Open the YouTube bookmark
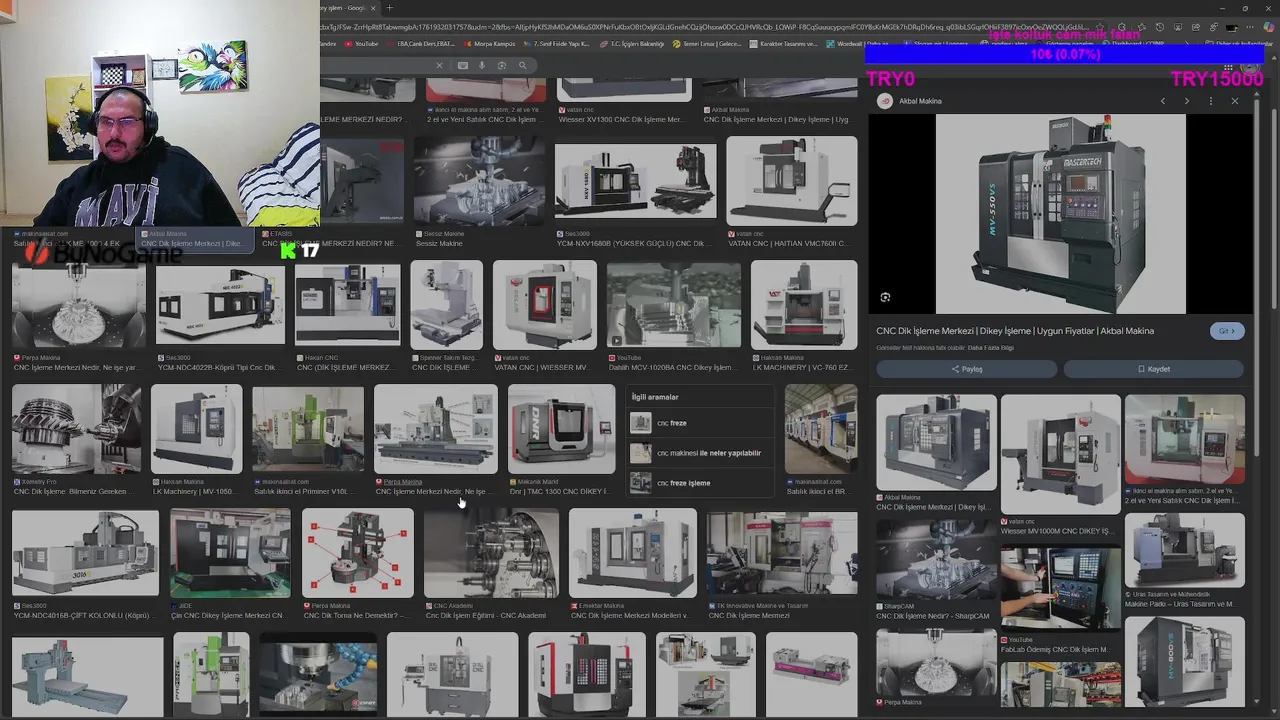The image size is (1280, 720). click(x=362, y=44)
